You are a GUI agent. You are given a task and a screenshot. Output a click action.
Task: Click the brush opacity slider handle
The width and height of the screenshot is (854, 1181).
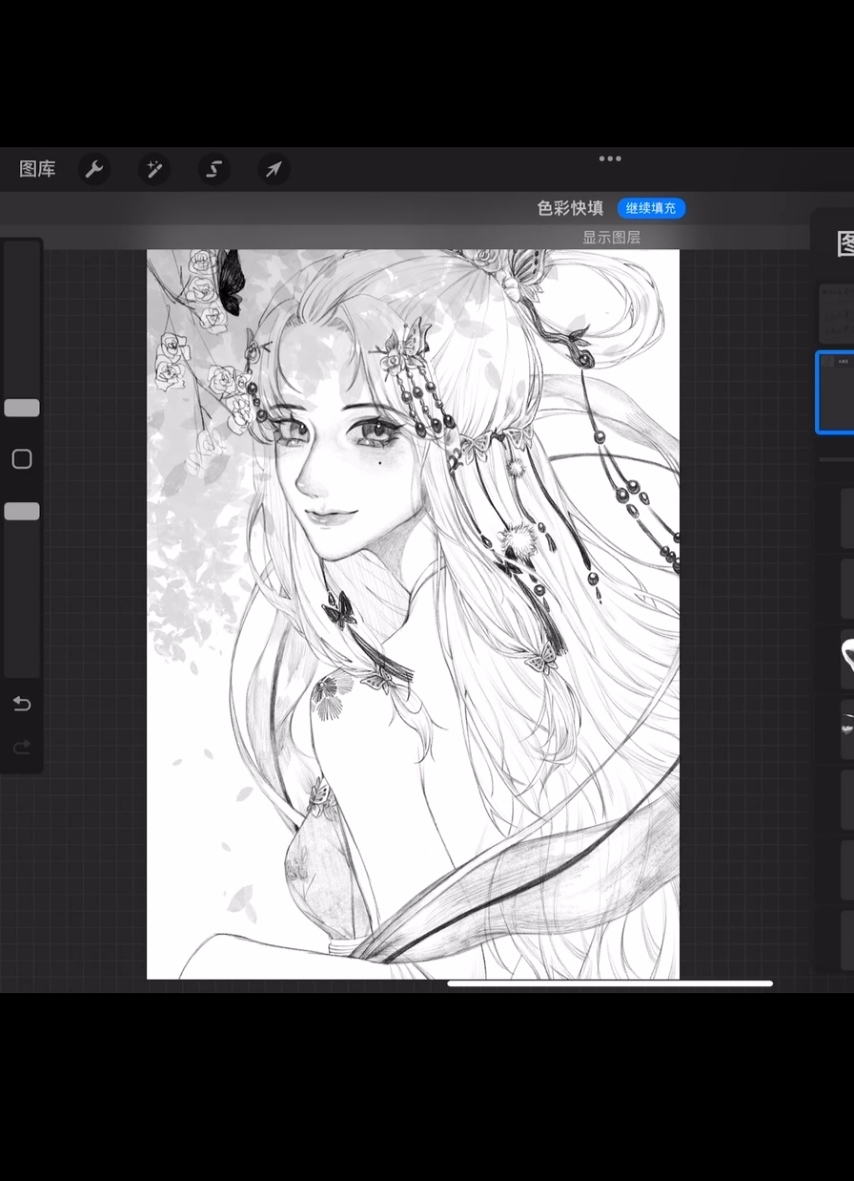pos(22,511)
